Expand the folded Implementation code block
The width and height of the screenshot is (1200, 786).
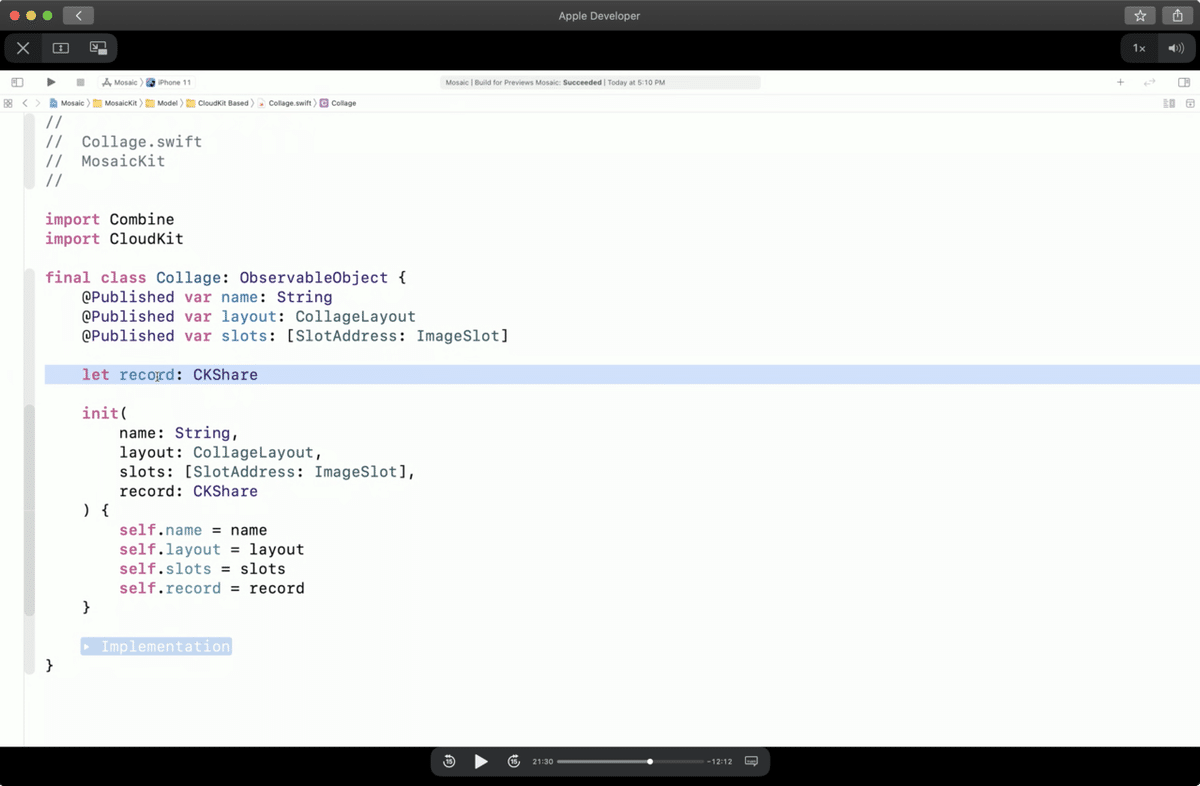click(x=156, y=646)
